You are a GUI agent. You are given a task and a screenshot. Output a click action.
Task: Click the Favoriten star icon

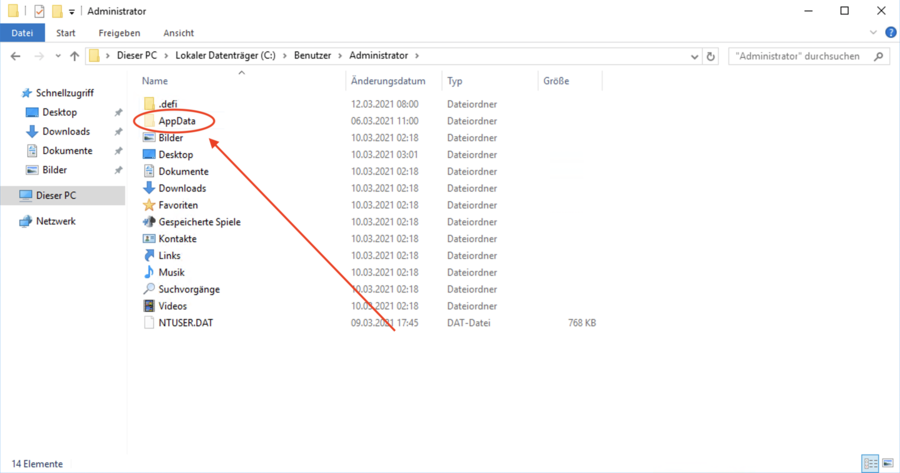149,205
